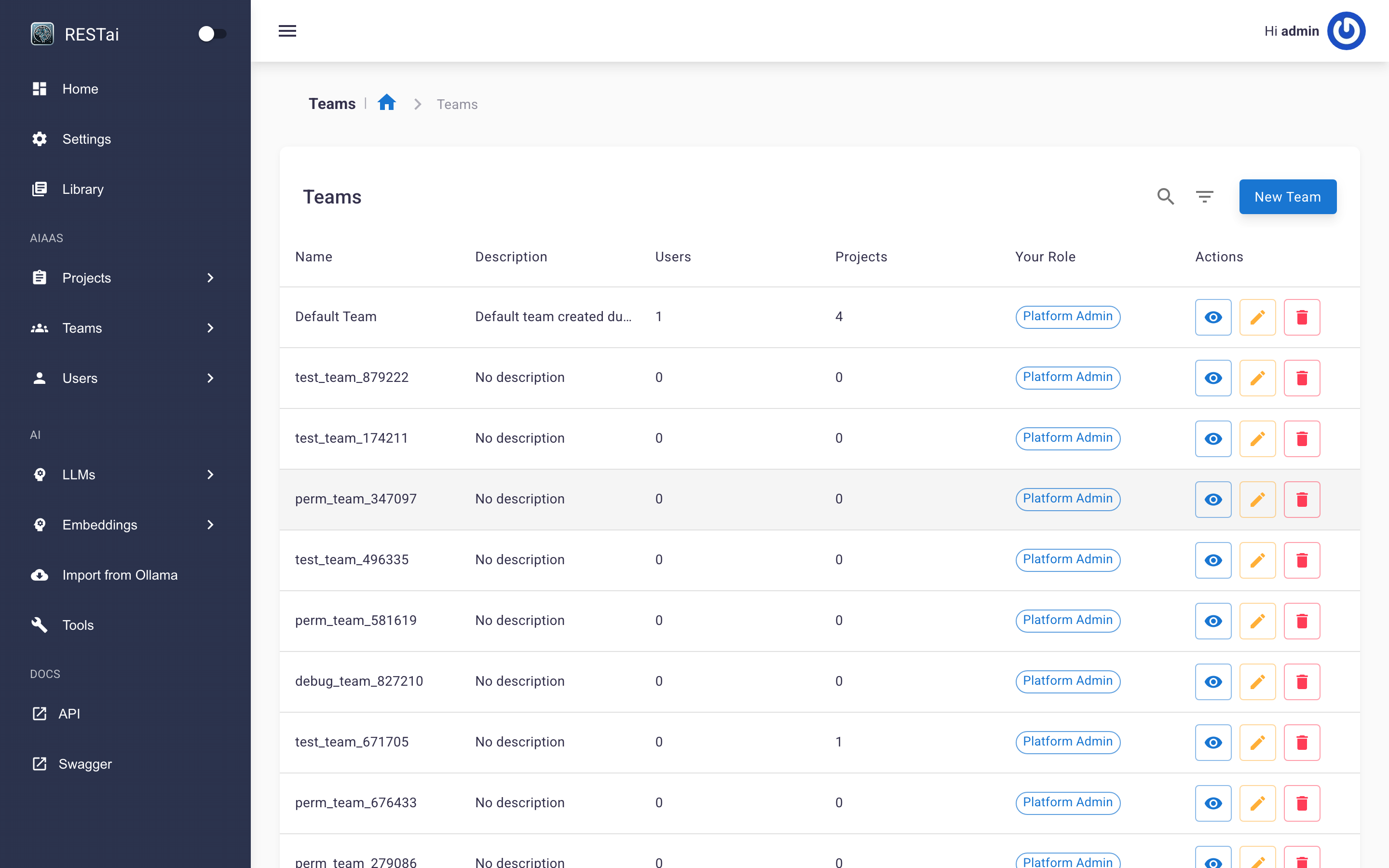View test_team_671705 with eye icon

[x=1213, y=742]
